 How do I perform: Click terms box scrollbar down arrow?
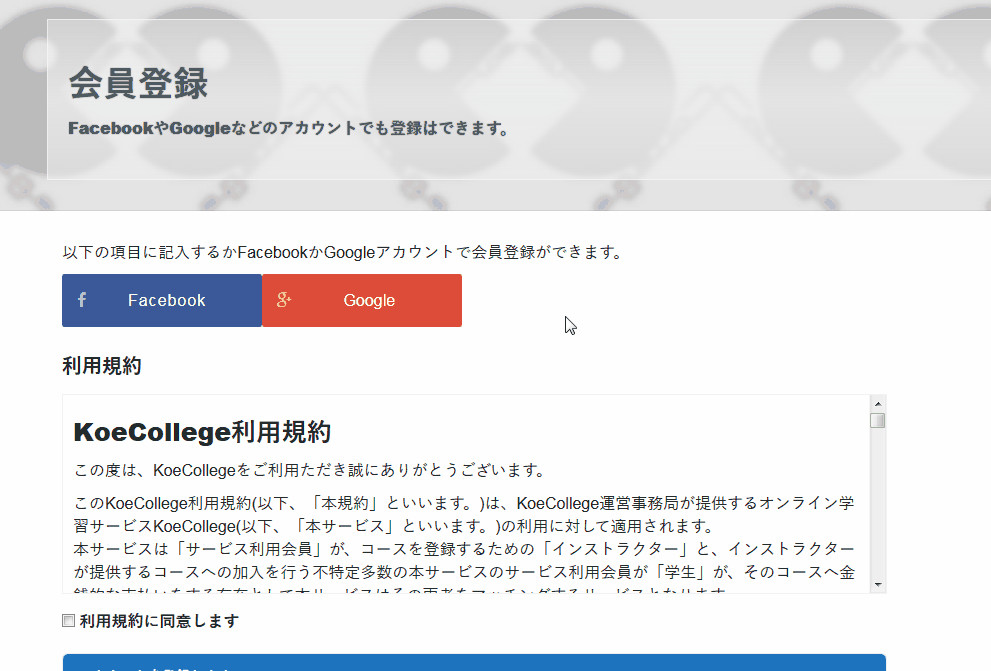click(877, 585)
